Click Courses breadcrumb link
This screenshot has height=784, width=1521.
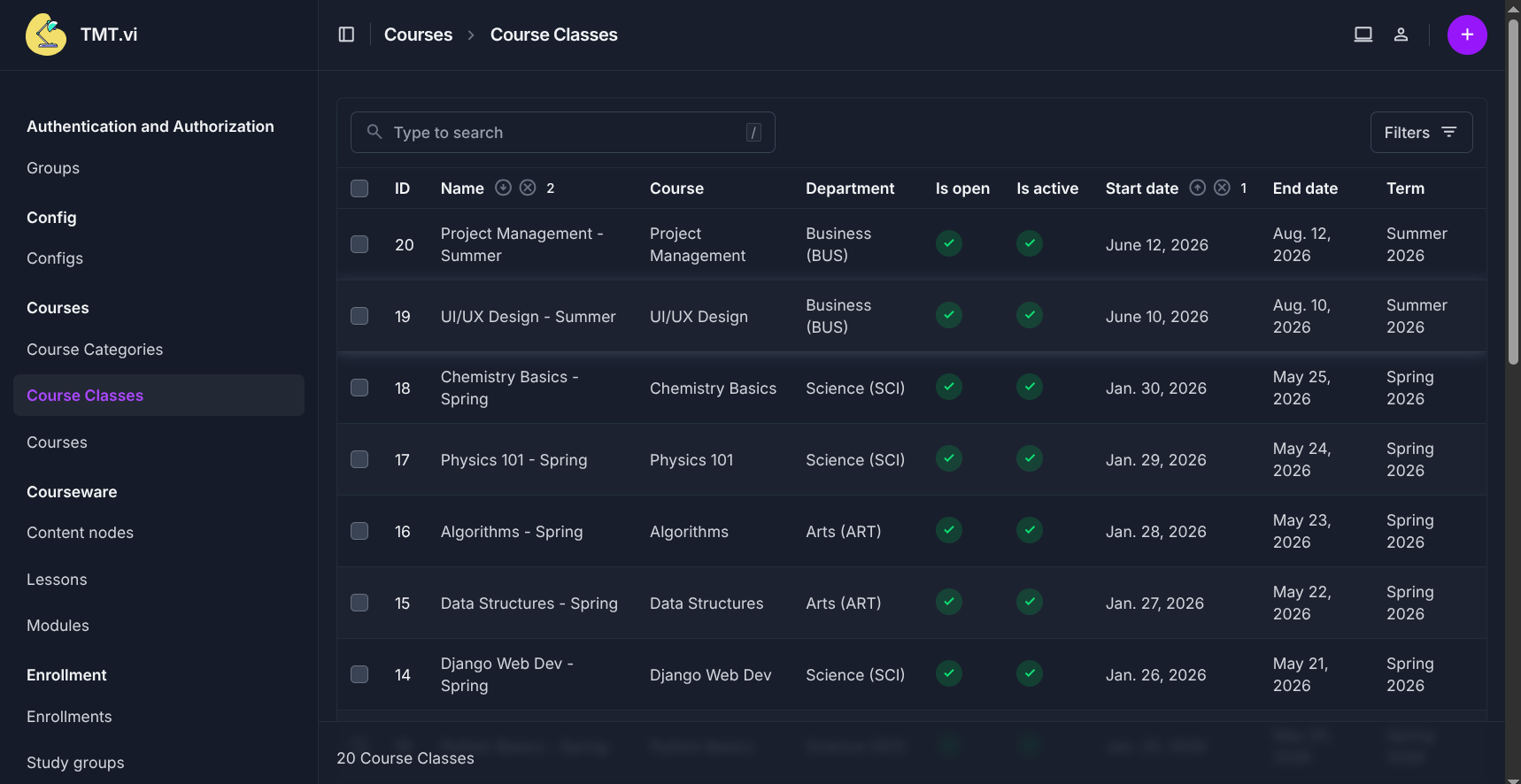(x=418, y=35)
